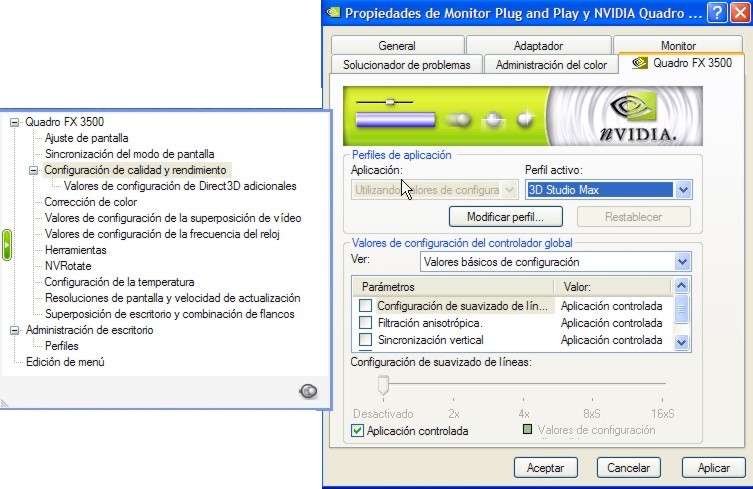Click the Aceptar button
Screen dimensions: 753x489
pos(546,467)
